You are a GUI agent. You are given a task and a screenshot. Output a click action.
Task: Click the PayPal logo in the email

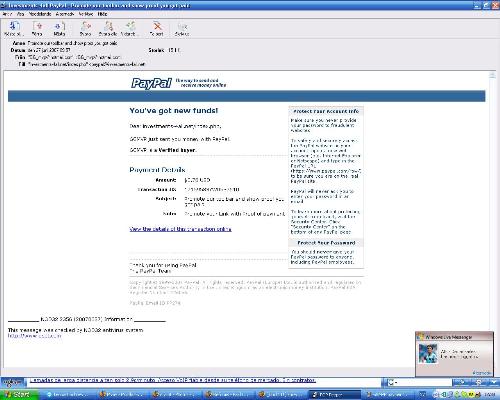151,83
